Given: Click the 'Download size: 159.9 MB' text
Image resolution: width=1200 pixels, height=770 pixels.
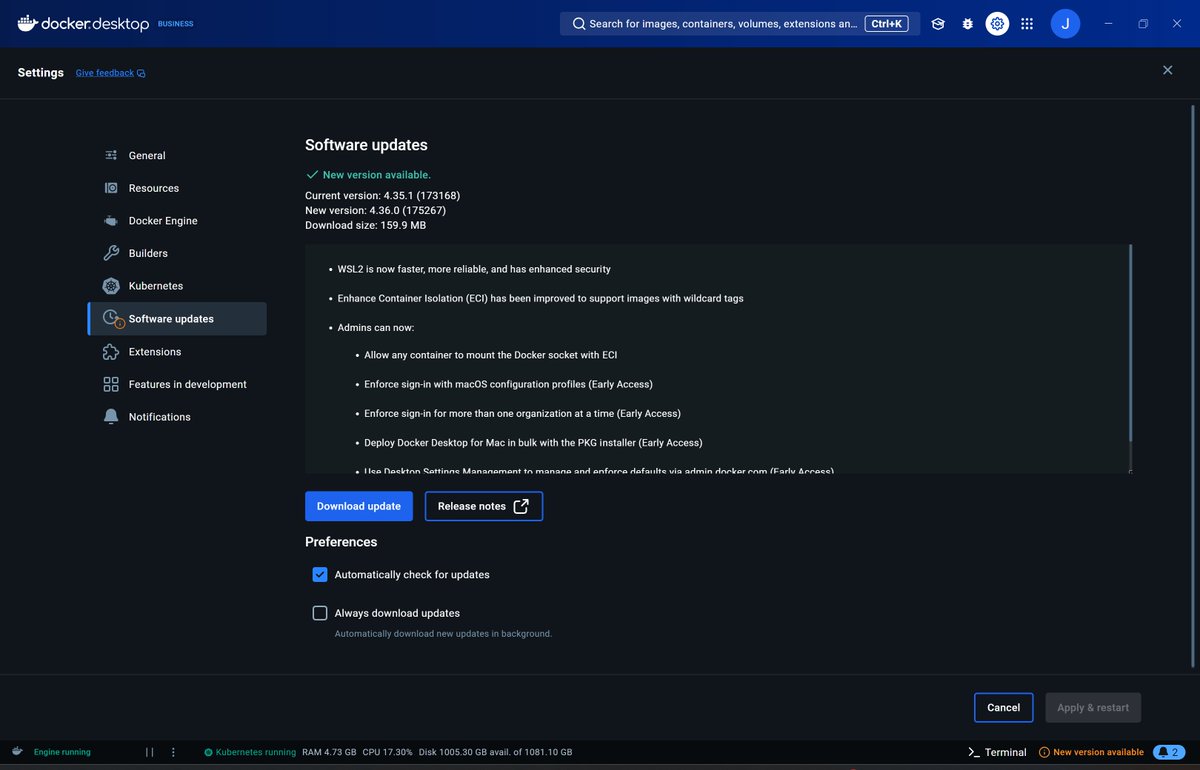Looking at the screenshot, I should pyautogui.click(x=365, y=225).
